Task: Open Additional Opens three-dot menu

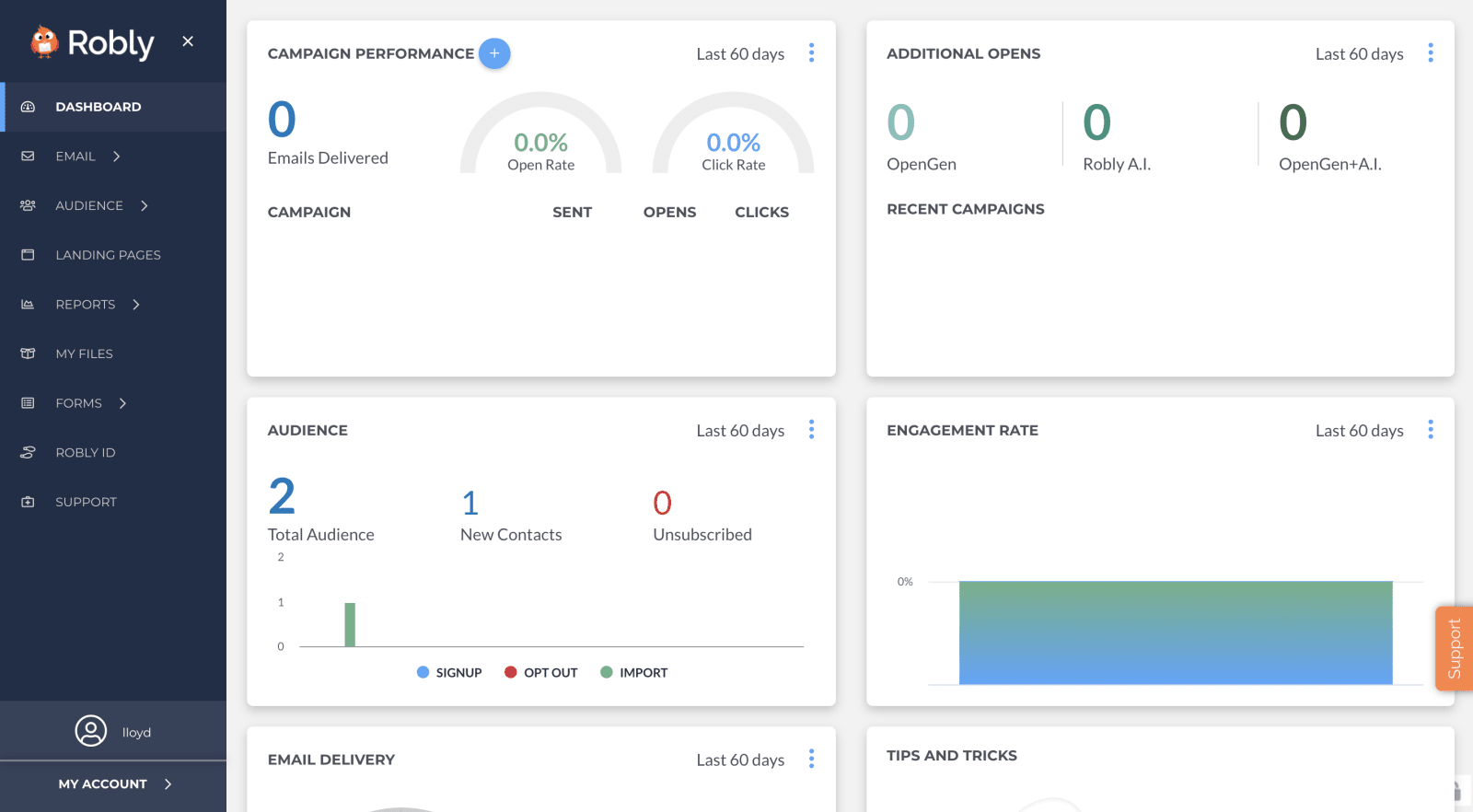Action: (x=1431, y=52)
